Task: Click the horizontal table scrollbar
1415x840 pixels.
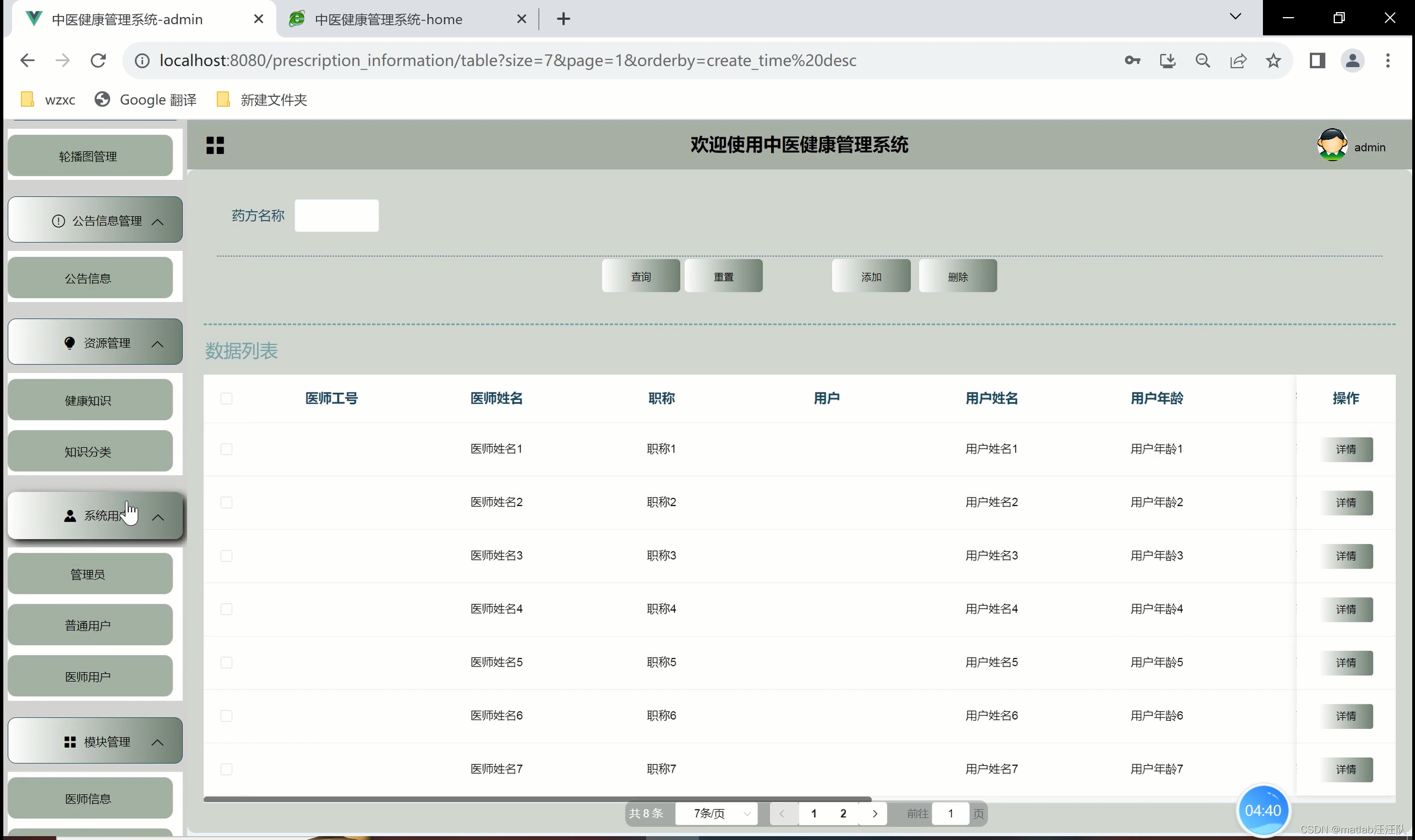Action: pyautogui.click(x=537, y=799)
